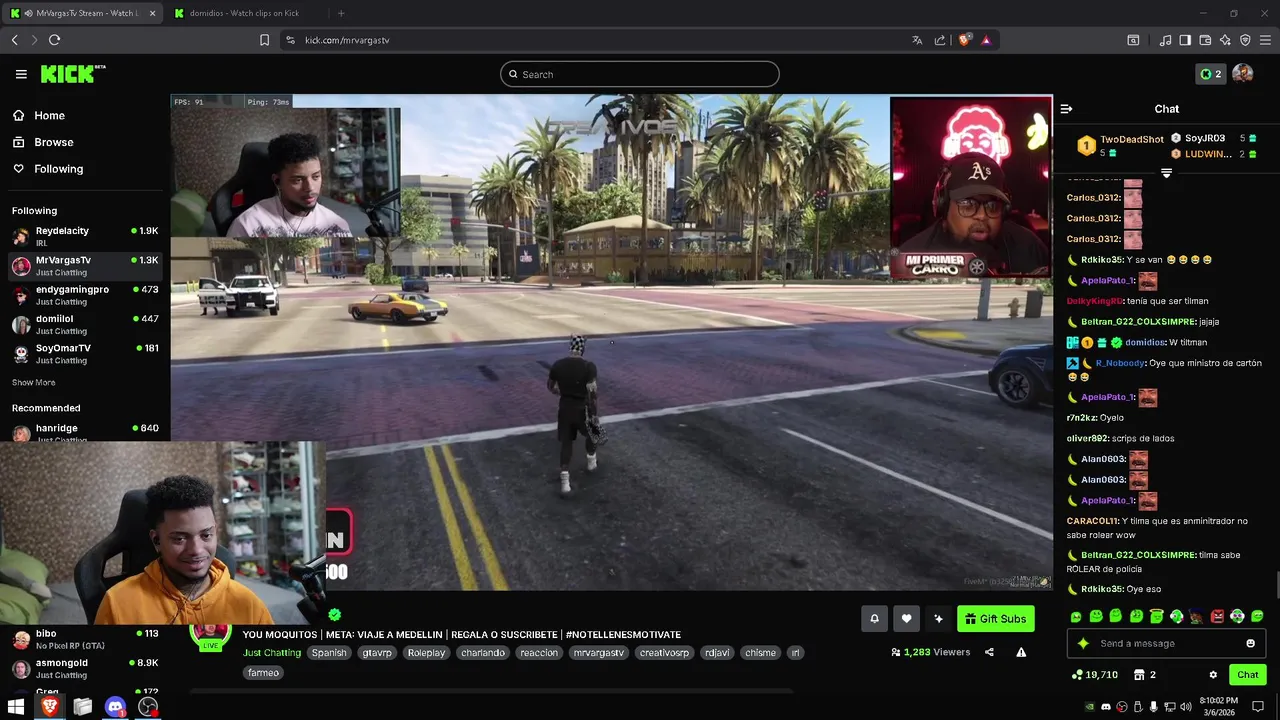1280x720 pixels.
Task: Collapse the chat panel arrow icon
Action: point(1066,109)
